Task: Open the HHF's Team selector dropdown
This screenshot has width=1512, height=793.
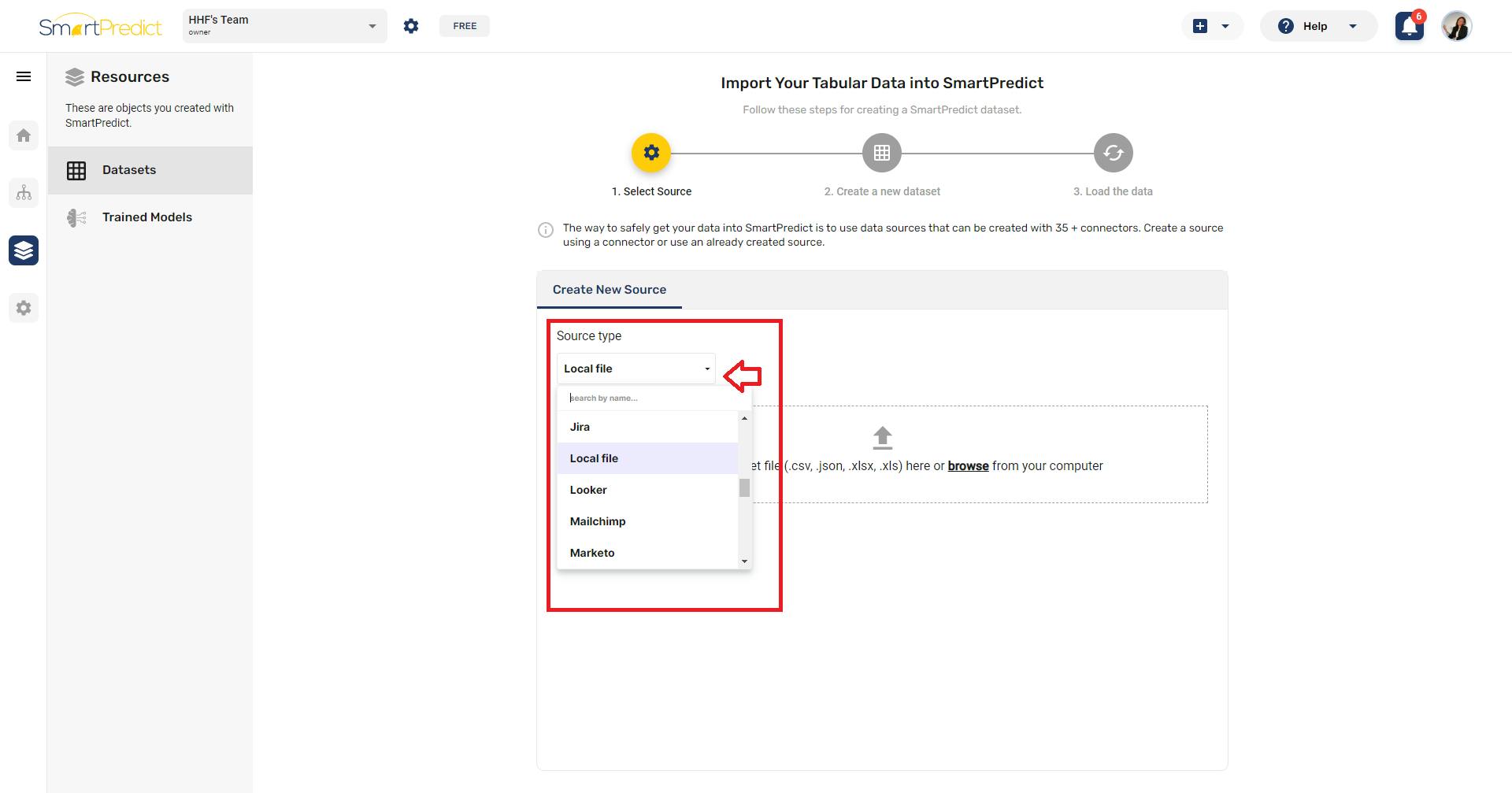Action: (284, 26)
